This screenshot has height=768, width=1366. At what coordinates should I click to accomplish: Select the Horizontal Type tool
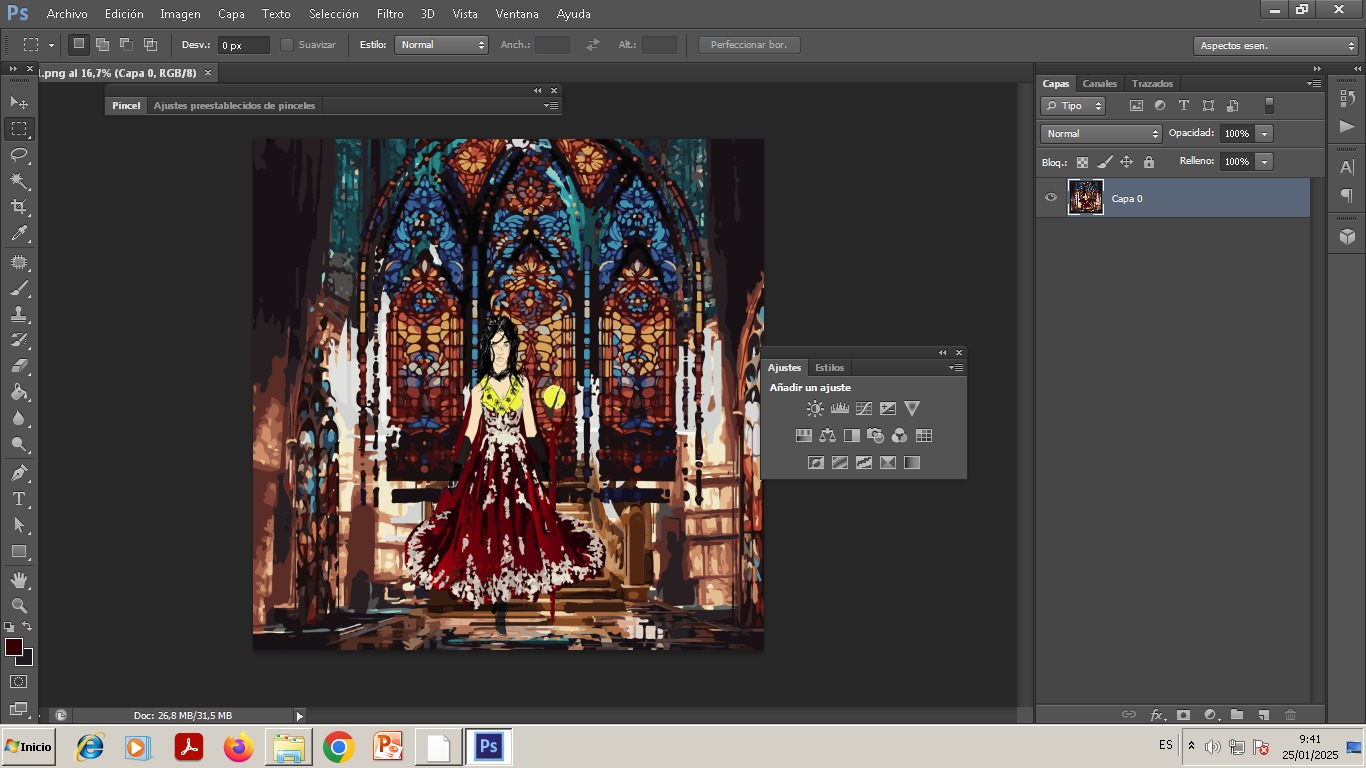19,499
